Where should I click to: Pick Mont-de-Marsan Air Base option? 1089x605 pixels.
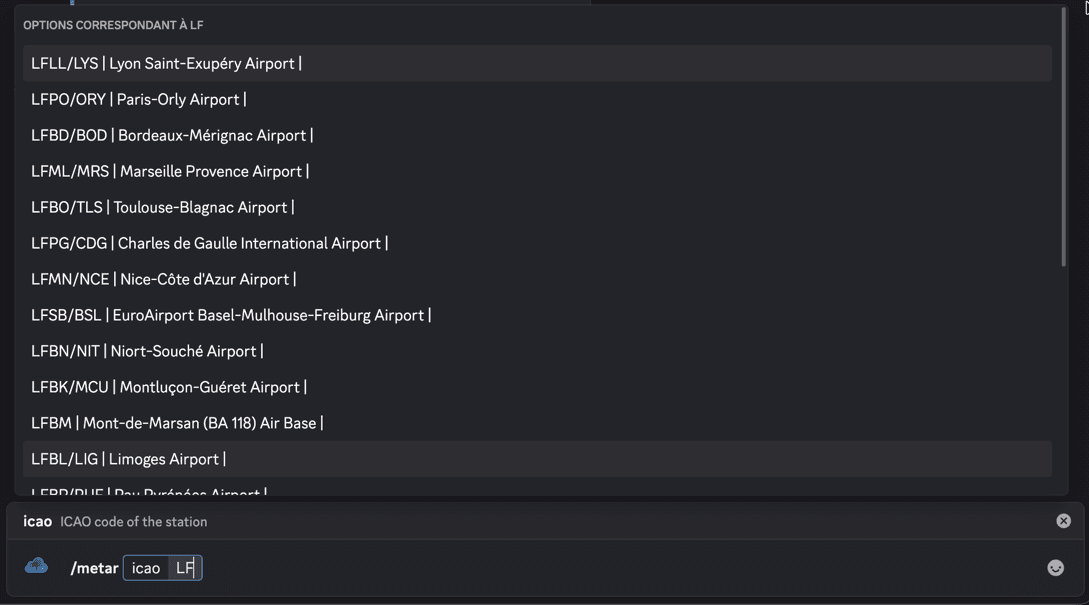[x=177, y=423]
